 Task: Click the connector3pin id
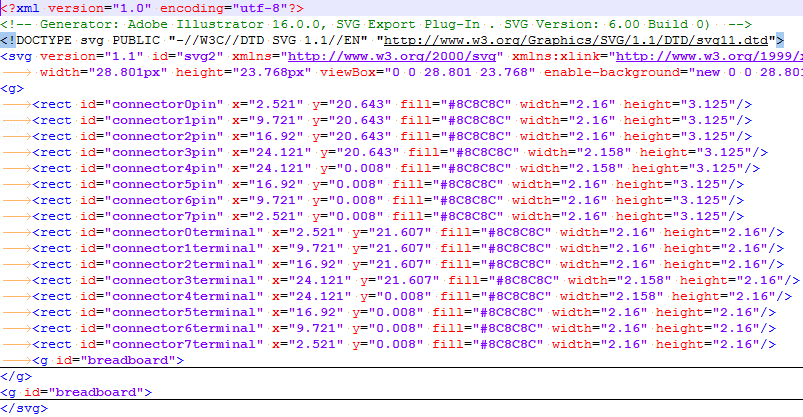pyautogui.click(x=152, y=153)
